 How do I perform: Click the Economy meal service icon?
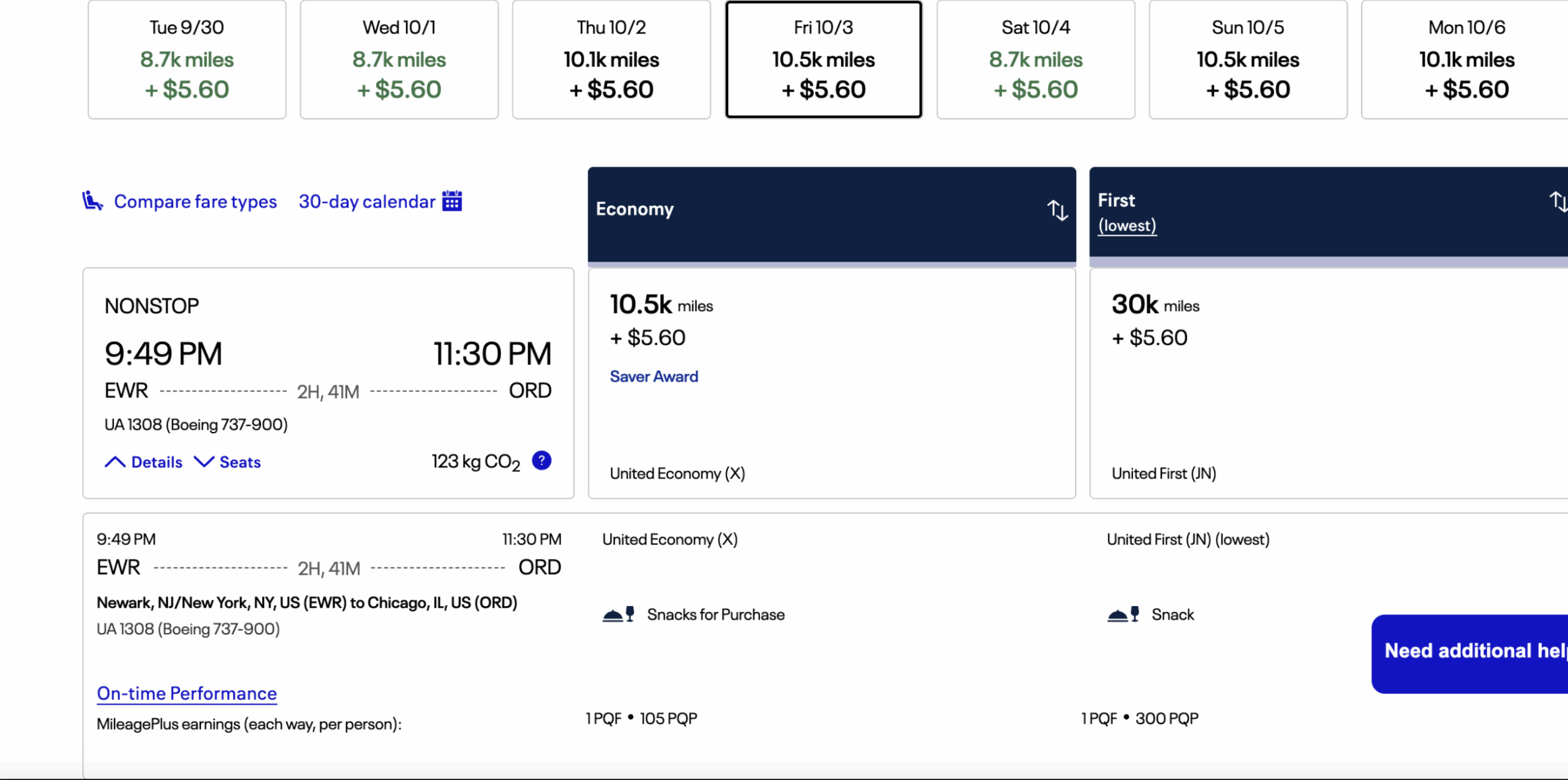[x=618, y=614]
